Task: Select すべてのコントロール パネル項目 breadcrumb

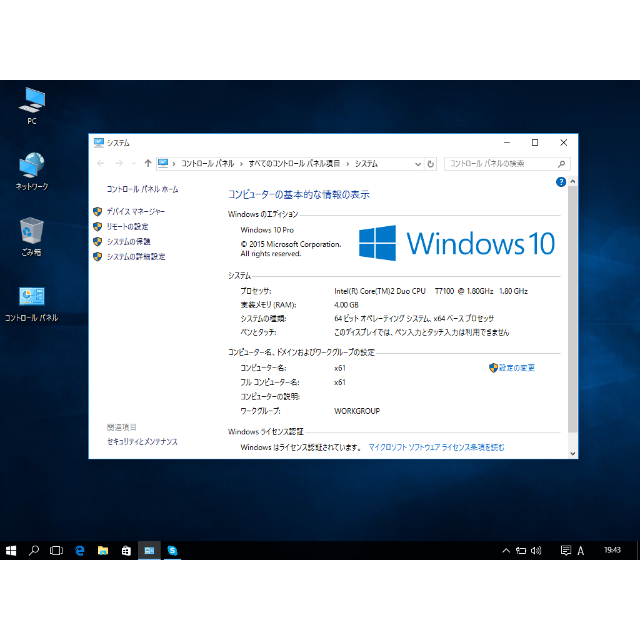Action: [x=294, y=164]
